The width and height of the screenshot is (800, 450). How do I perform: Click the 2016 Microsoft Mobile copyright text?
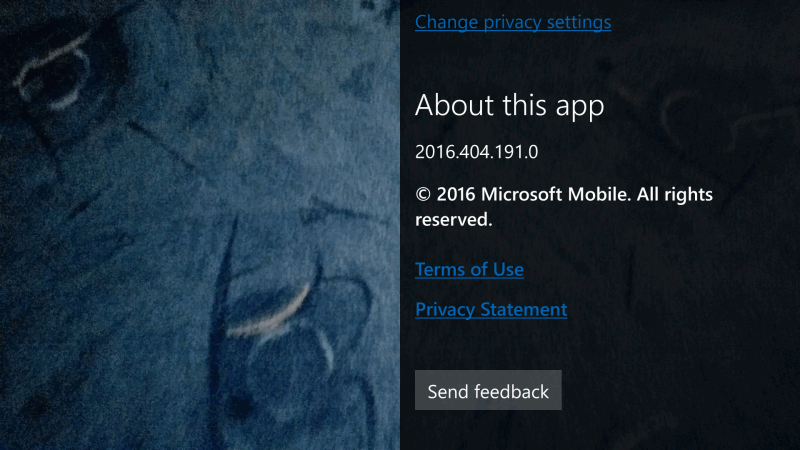(x=564, y=207)
